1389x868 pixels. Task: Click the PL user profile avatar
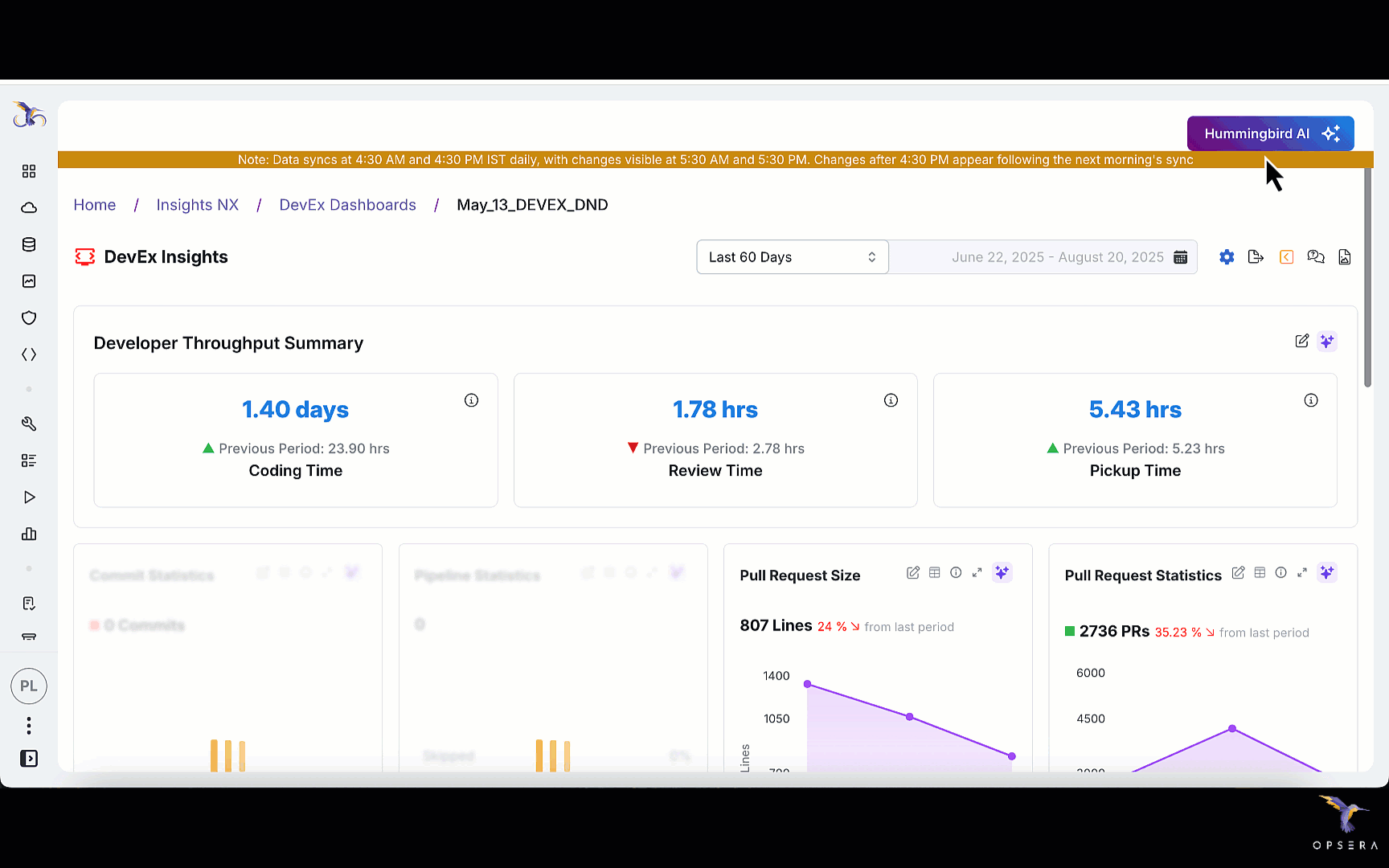(29, 686)
